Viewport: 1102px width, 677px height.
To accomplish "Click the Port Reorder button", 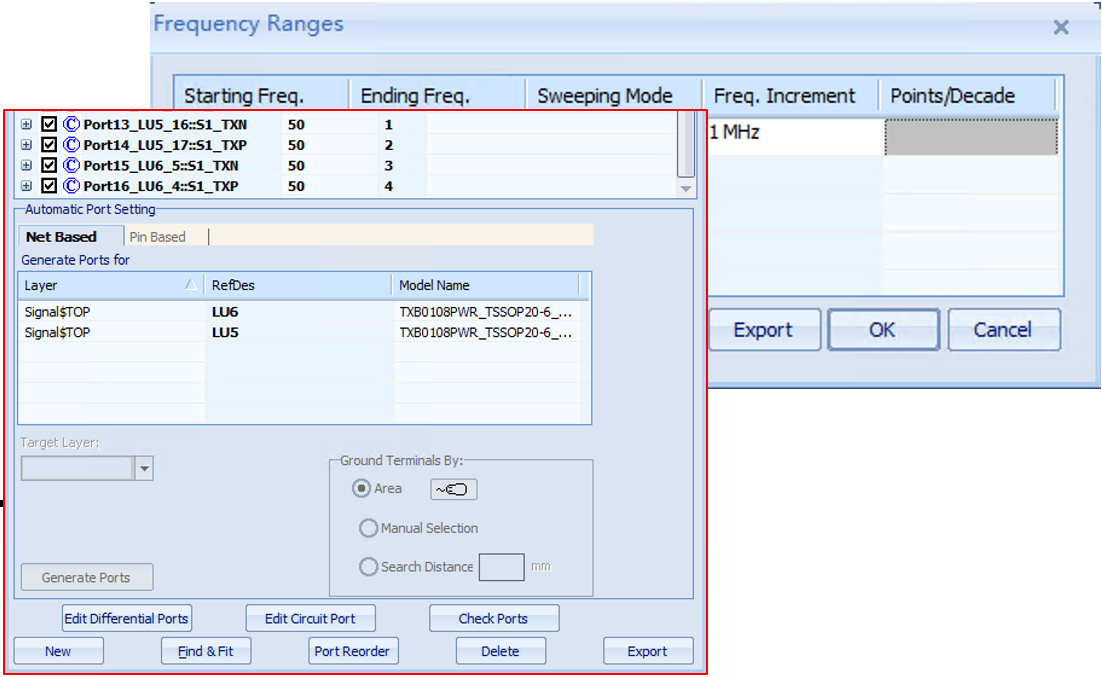I will tap(353, 651).
